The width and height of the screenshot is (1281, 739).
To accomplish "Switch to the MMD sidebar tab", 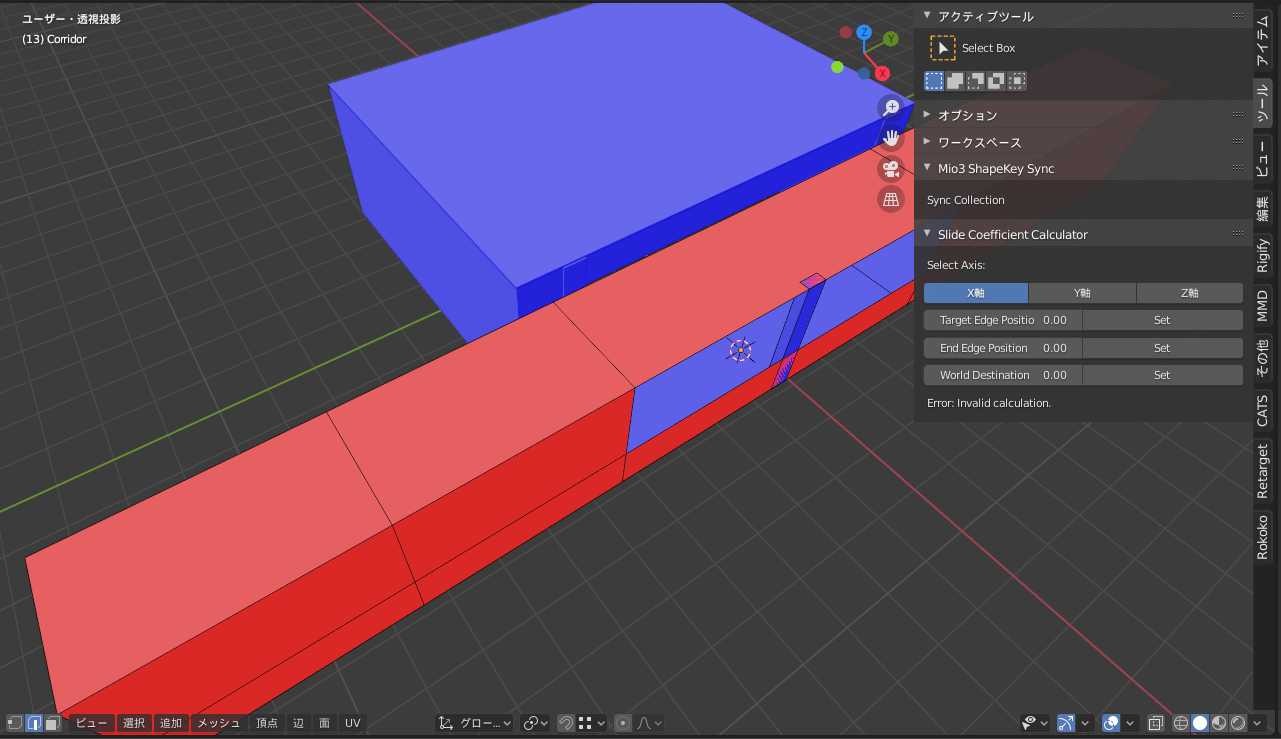I will point(1263,306).
